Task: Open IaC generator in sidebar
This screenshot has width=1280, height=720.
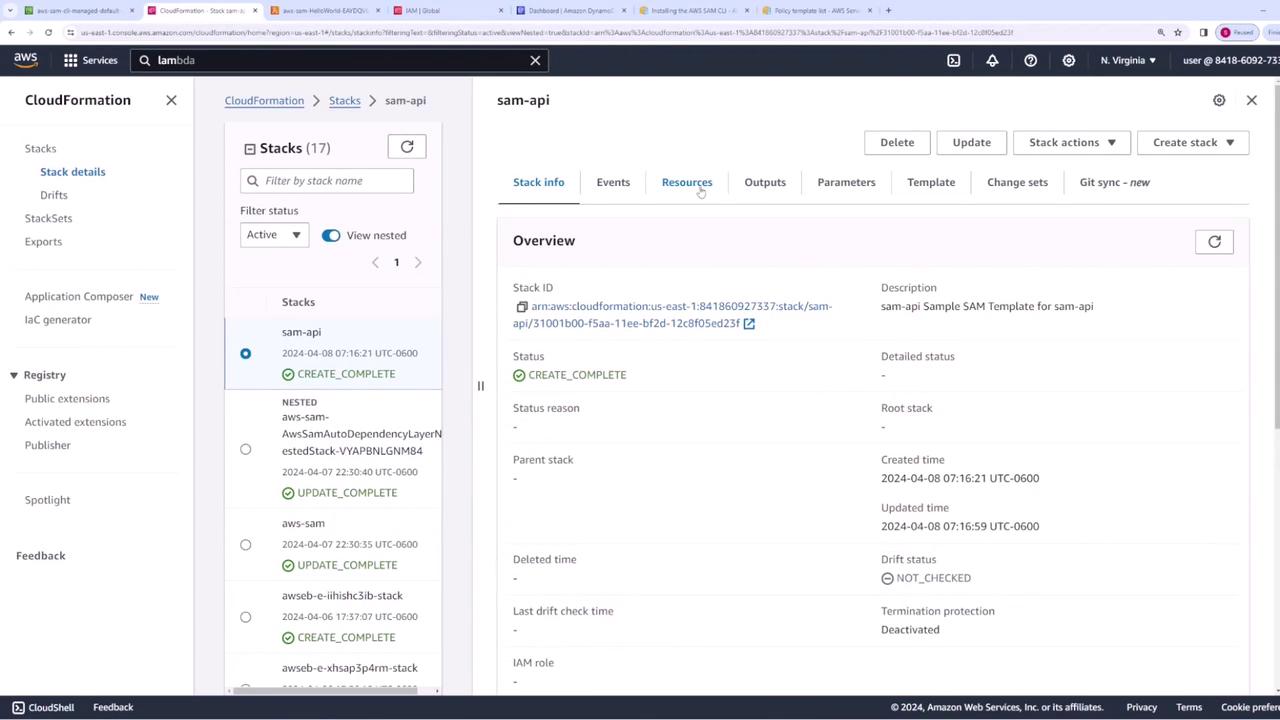Action: pos(58,319)
